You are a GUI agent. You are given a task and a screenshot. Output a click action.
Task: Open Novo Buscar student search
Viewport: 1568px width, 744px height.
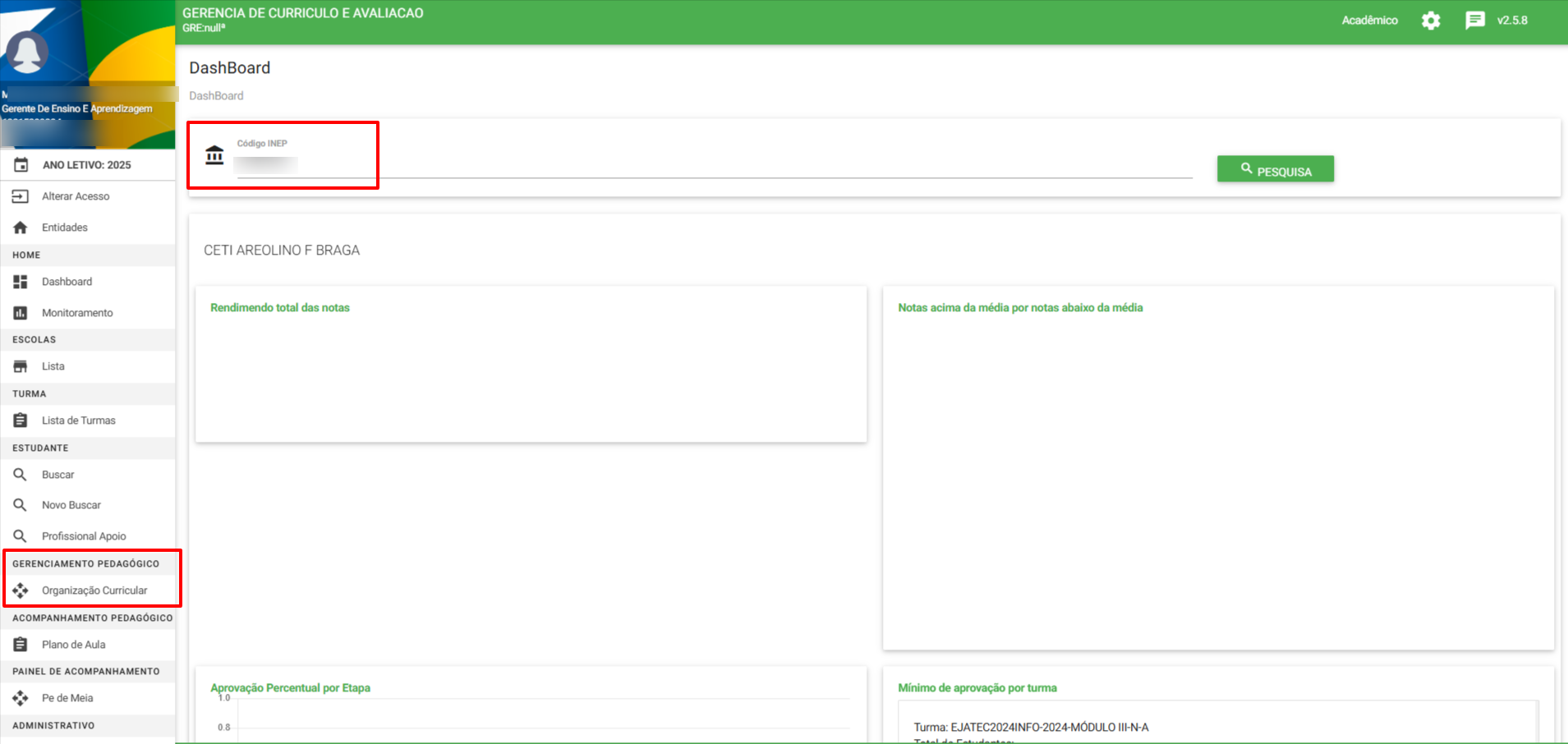(x=71, y=505)
